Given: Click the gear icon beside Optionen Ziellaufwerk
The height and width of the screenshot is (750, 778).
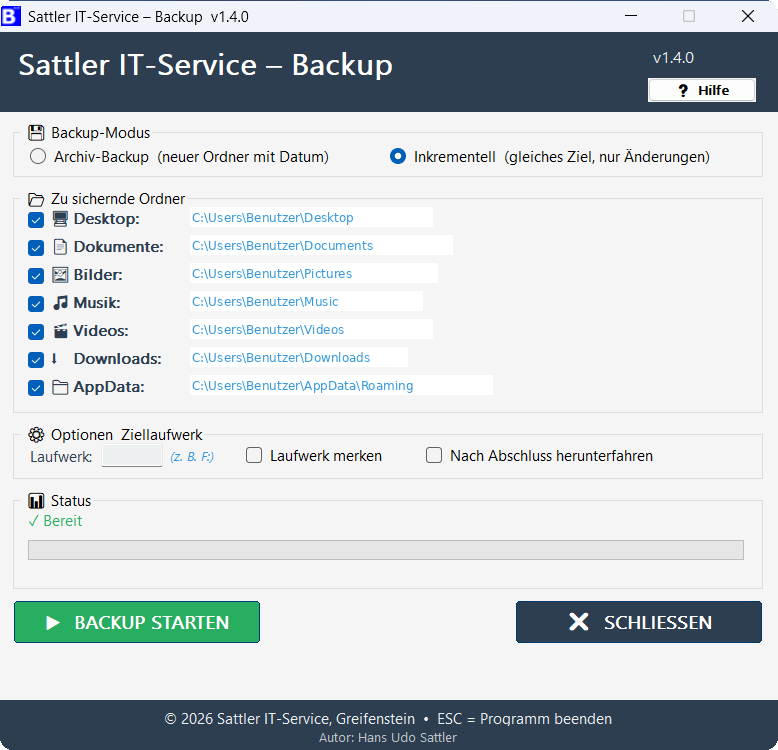Looking at the screenshot, I should (x=36, y=435).
